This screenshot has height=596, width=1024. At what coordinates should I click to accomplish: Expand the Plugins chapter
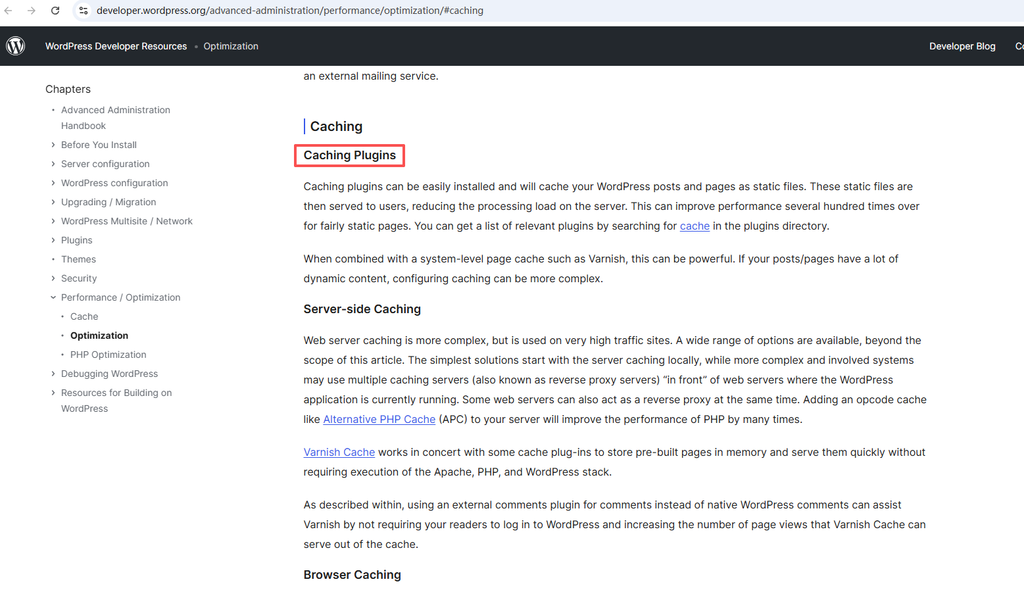click(53, 240)
